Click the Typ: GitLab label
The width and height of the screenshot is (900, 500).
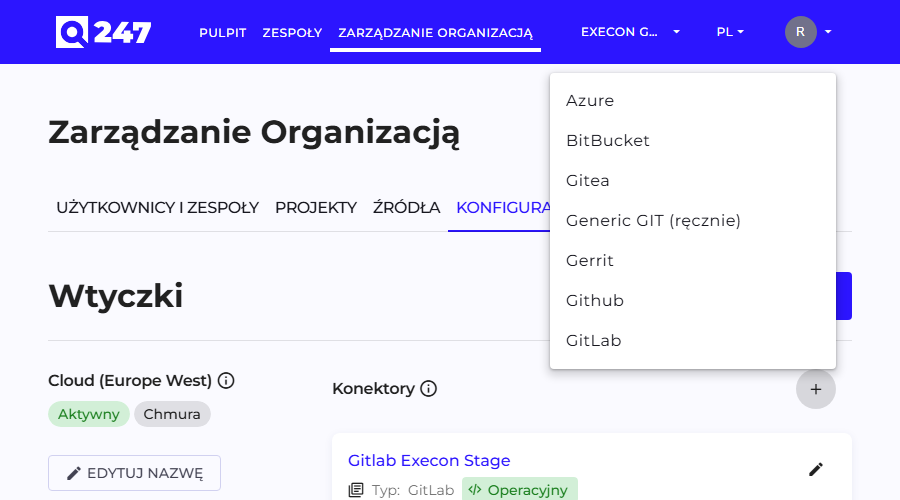413,490
